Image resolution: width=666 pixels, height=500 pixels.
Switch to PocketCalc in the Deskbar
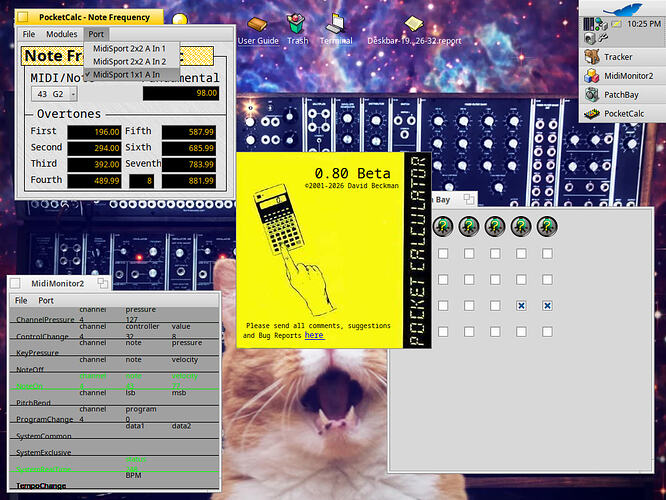[623, 113]
